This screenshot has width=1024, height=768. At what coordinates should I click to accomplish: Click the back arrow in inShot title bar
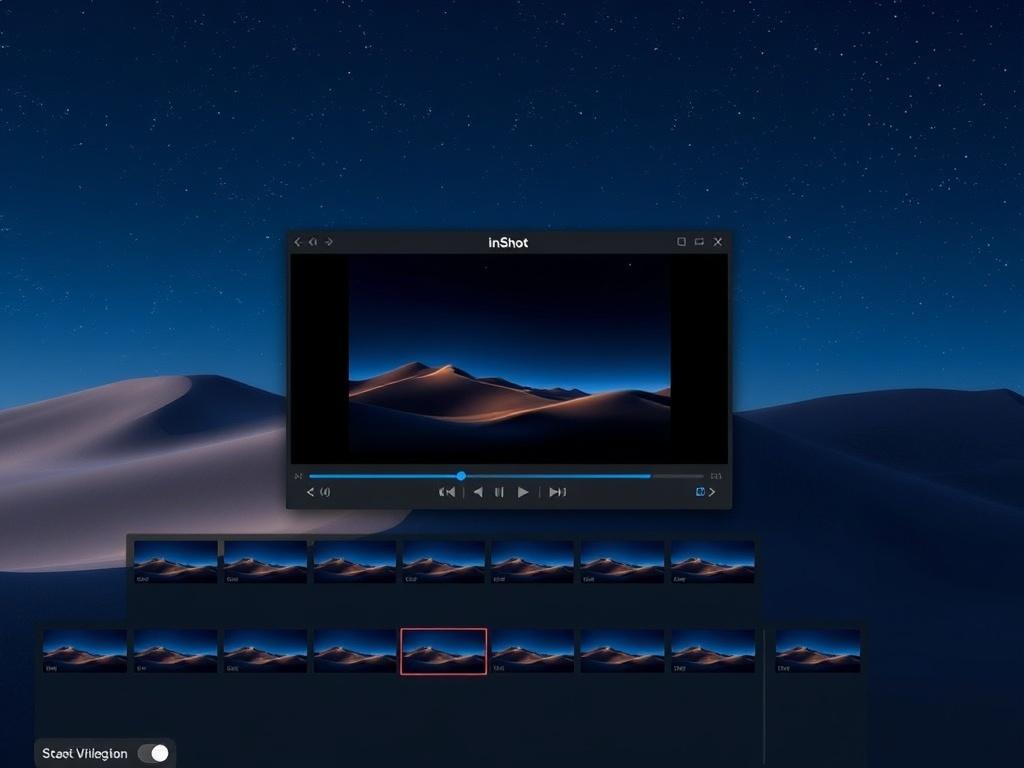pos(298,242)
